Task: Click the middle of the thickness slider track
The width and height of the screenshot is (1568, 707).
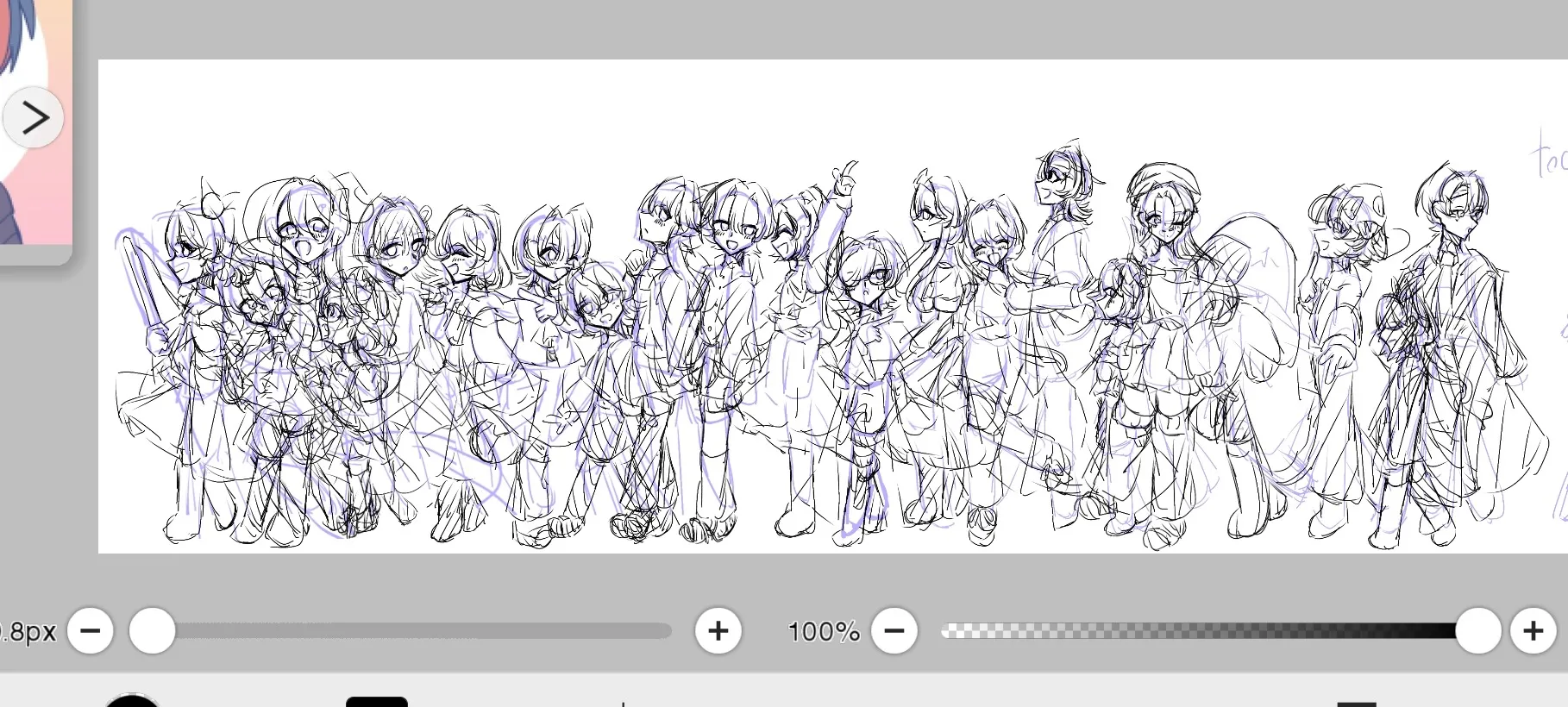Action: 411,631
